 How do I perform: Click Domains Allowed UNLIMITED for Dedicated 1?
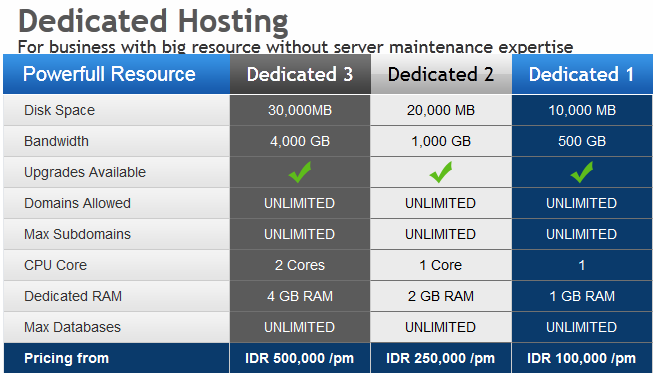coord(582,203)
